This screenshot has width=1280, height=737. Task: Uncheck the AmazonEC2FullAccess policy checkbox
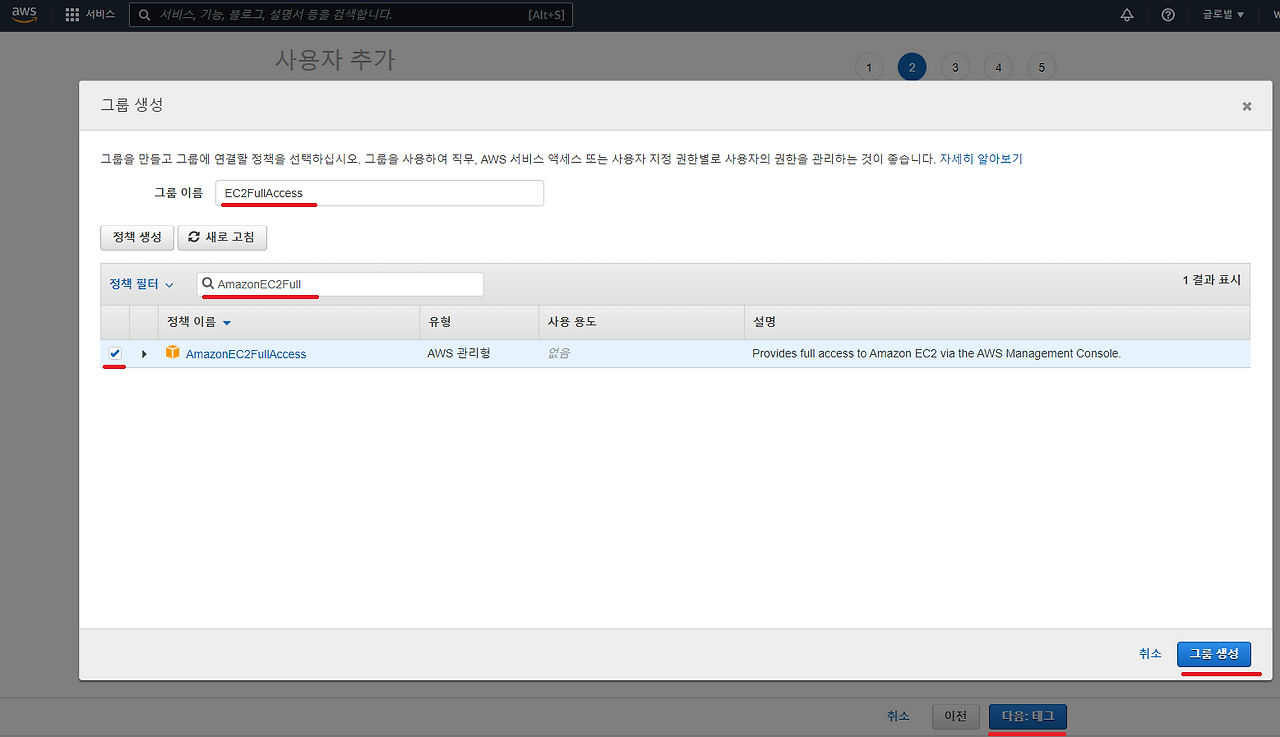coord(115,353)
